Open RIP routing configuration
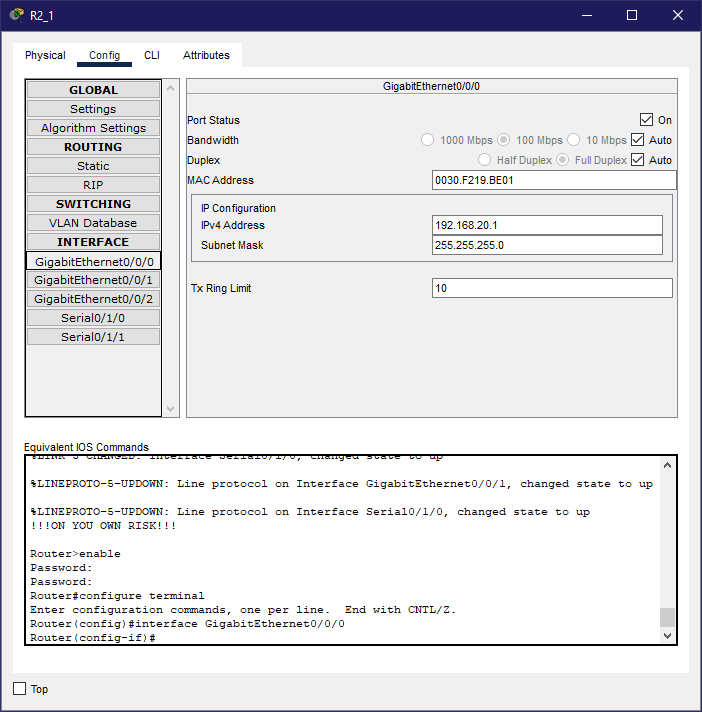Image resolution: width=702 pixels, height=712 pixels. 93,185
